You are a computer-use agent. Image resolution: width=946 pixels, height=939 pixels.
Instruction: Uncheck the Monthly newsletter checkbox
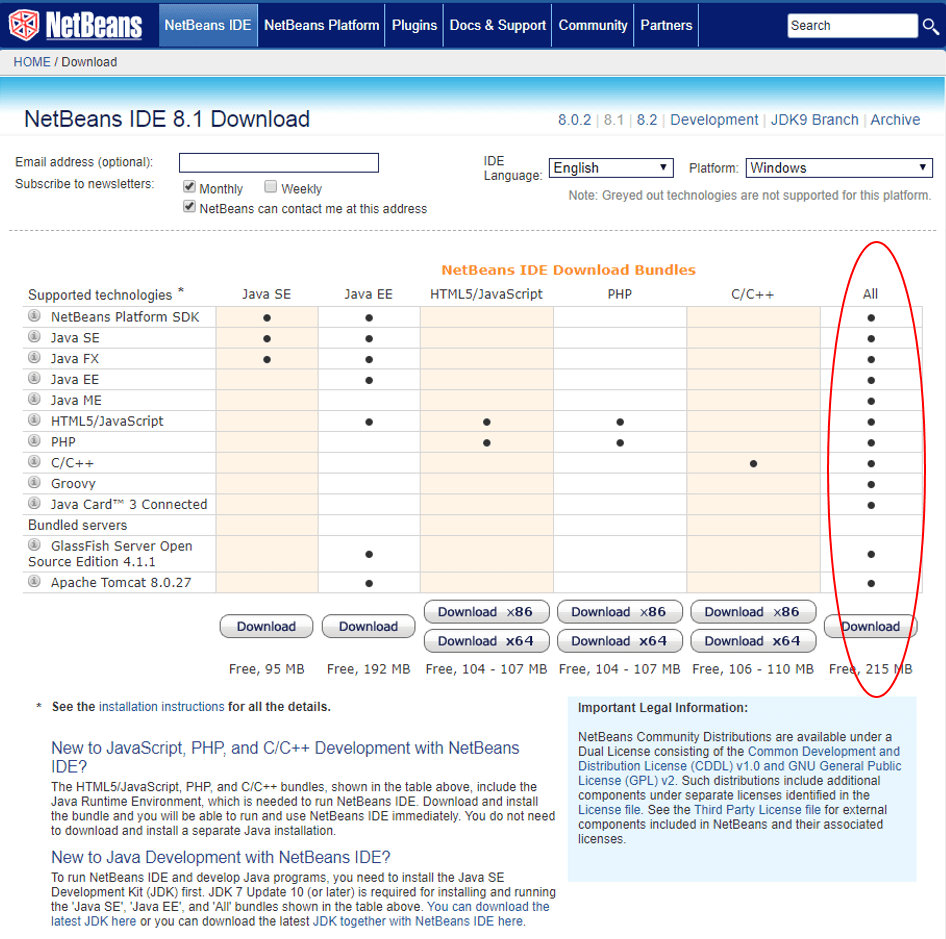(189, 187)
